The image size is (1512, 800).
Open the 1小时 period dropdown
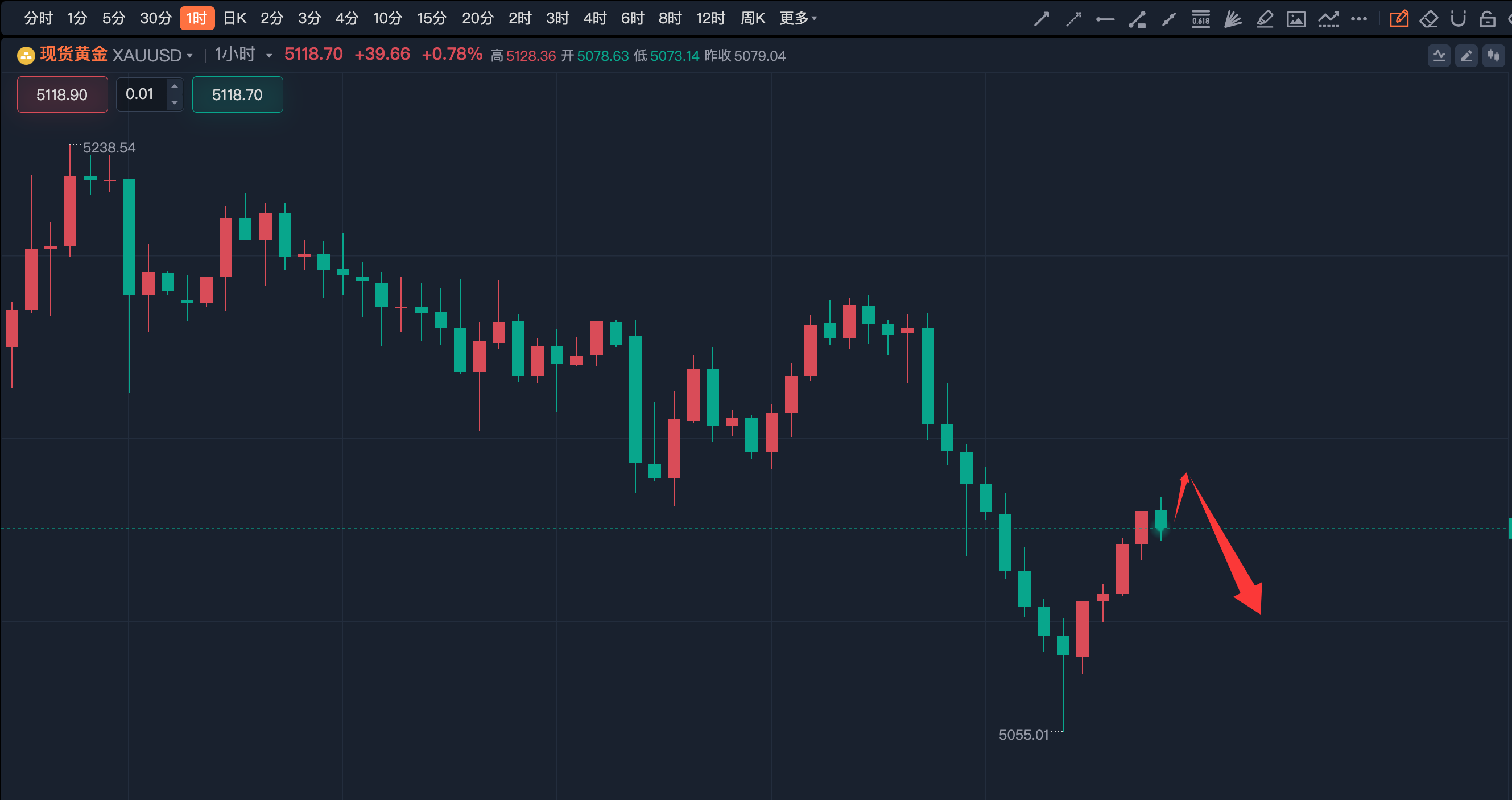point(269,56)
